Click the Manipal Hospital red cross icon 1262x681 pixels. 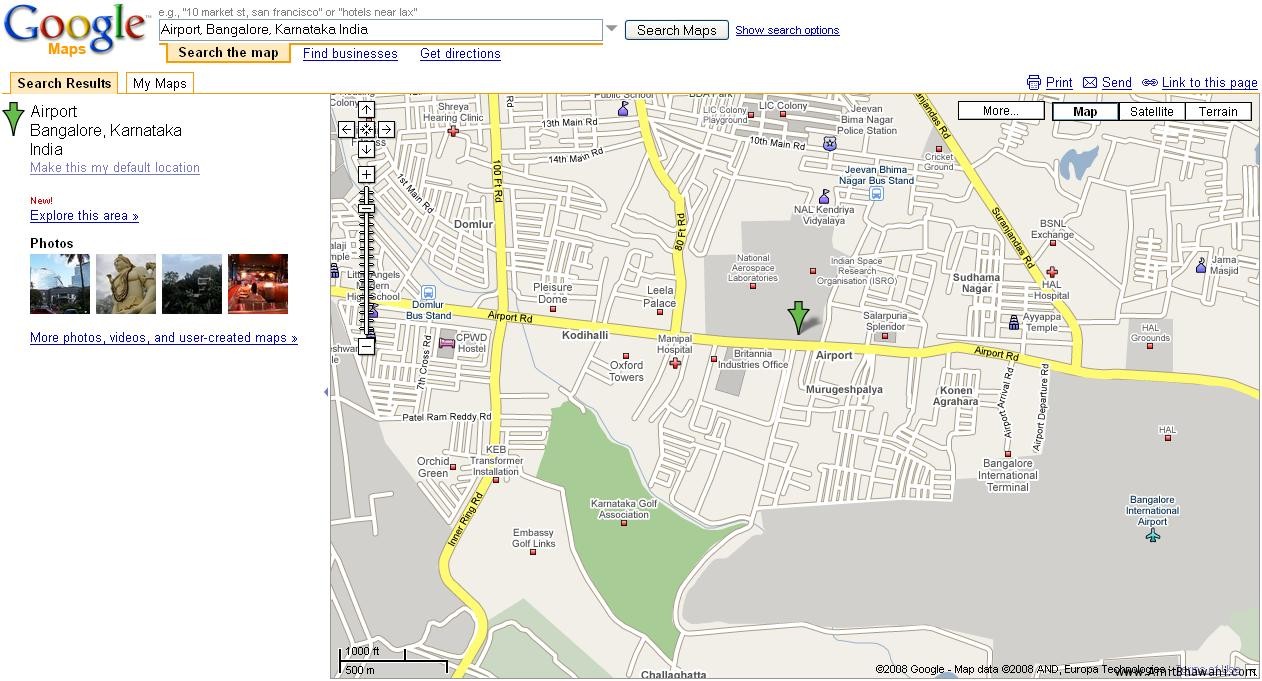coord(675,363)
